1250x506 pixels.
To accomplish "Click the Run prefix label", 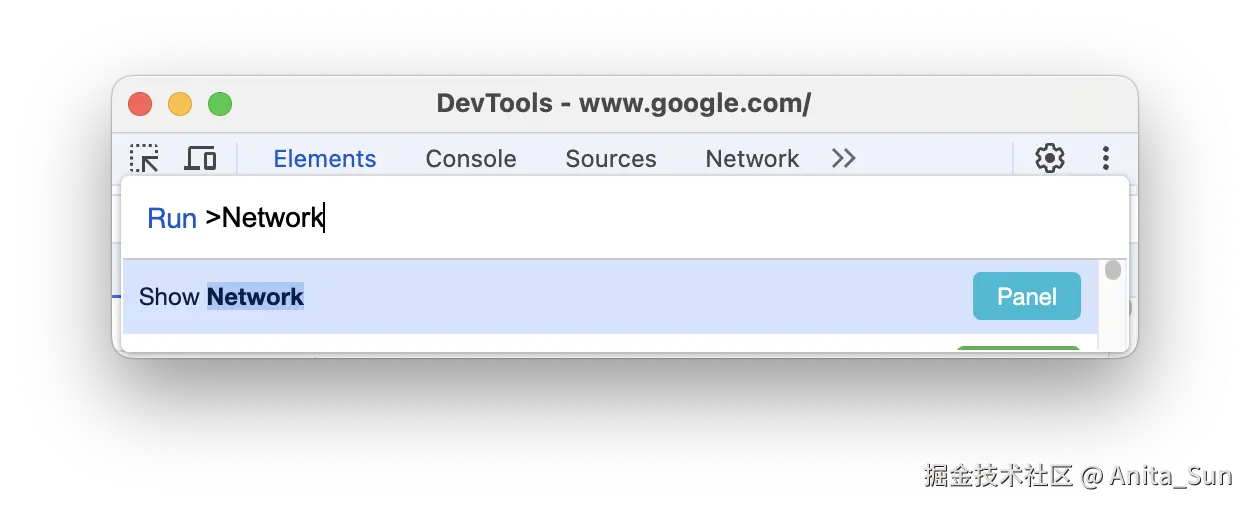I will coord(172,219).
